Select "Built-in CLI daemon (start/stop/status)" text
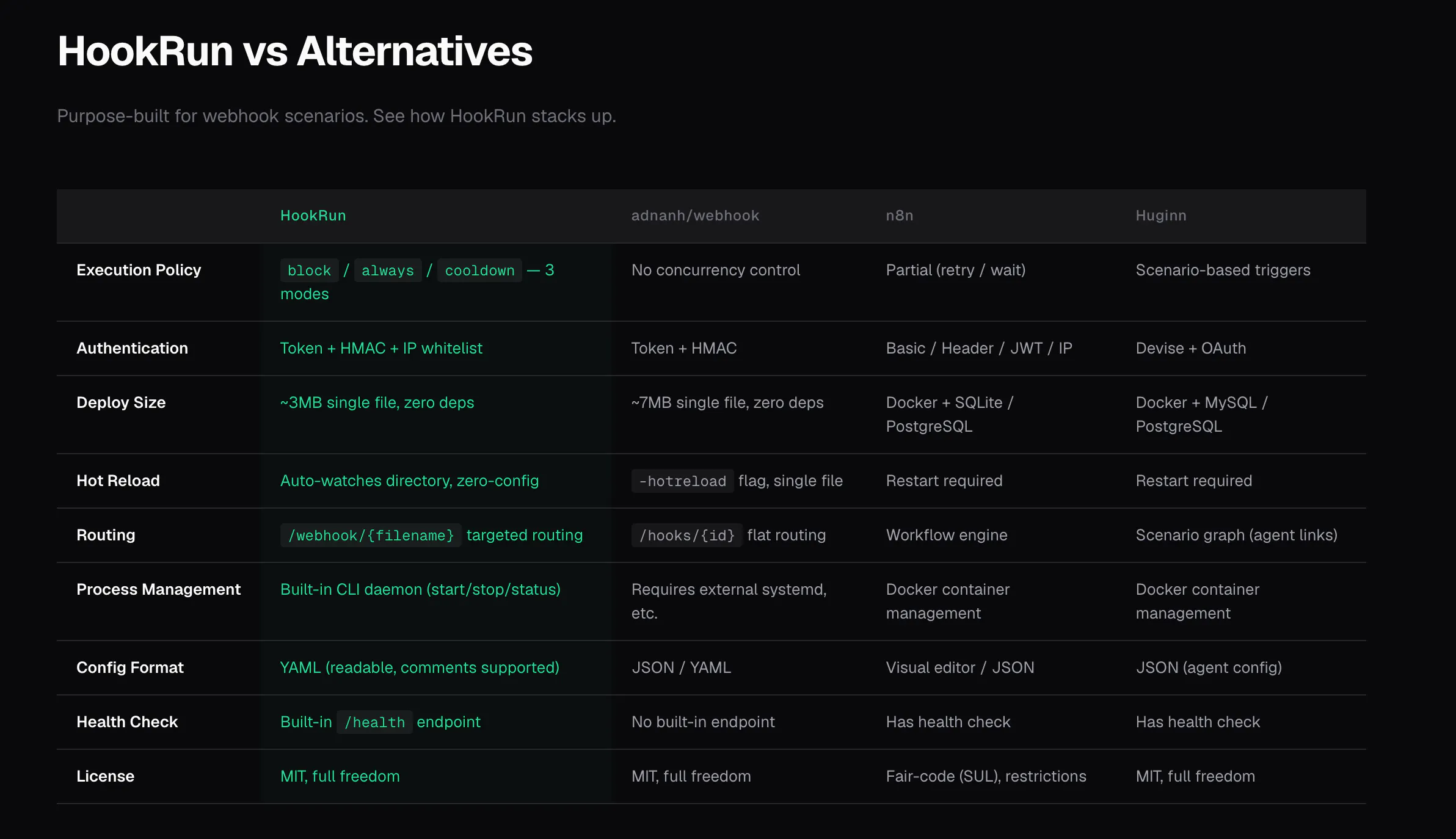This screenshot has height=839, width=1456. click(420, 589)
